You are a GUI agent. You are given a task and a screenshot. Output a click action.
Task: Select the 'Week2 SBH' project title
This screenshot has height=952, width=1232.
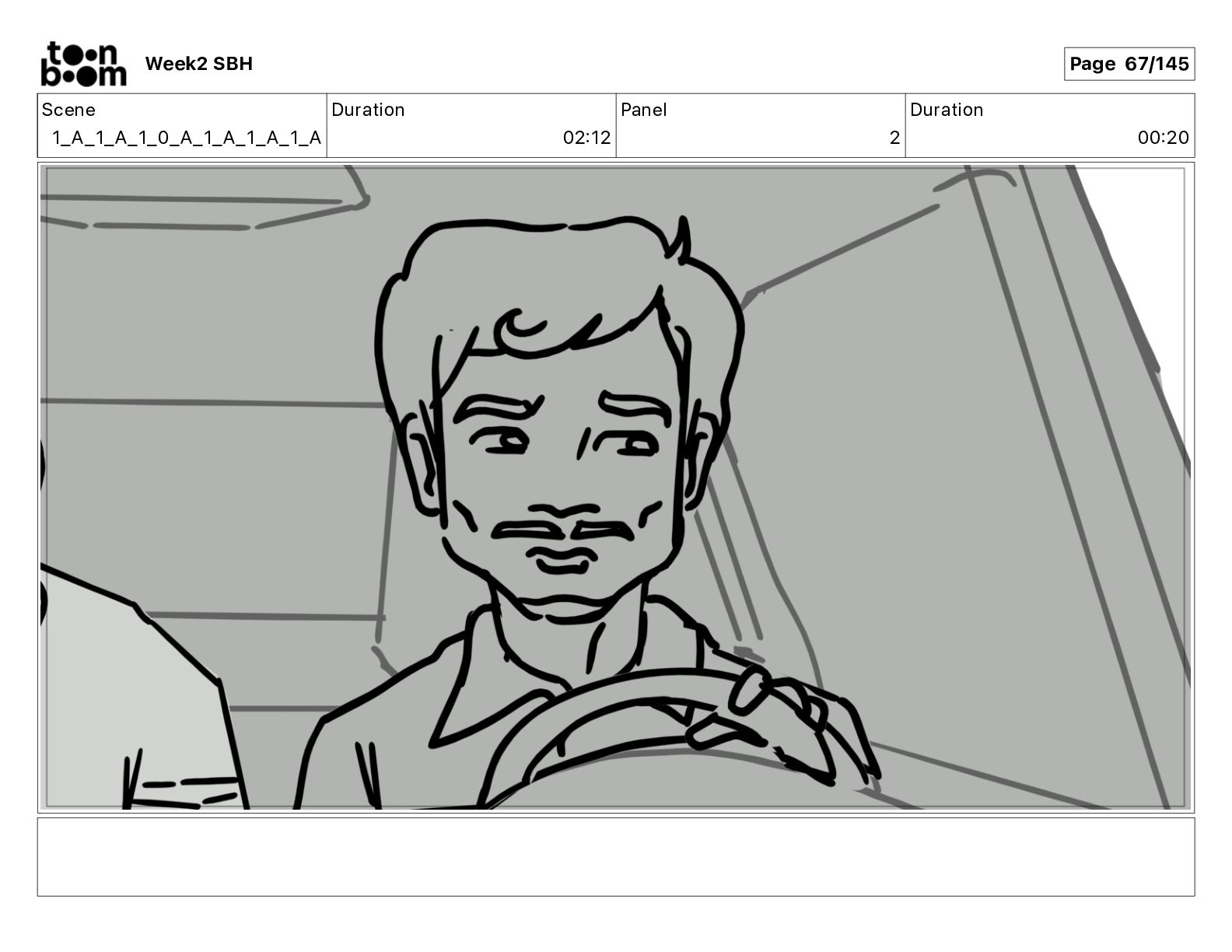click(199, 64)
